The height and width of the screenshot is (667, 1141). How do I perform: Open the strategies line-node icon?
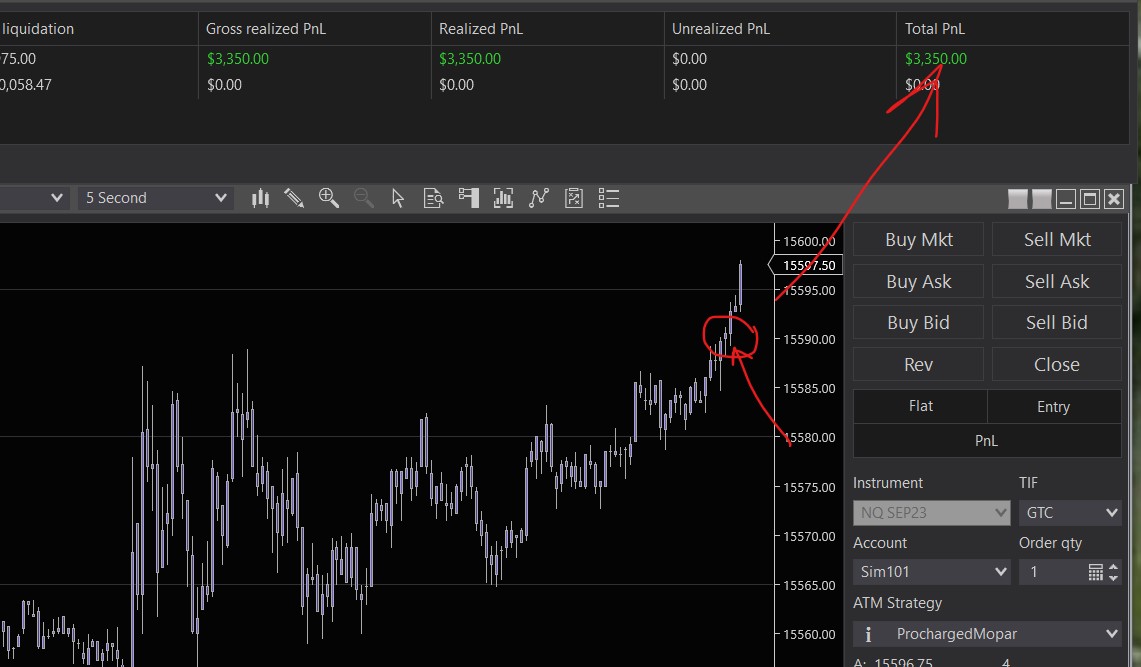[x=538, y=198]
